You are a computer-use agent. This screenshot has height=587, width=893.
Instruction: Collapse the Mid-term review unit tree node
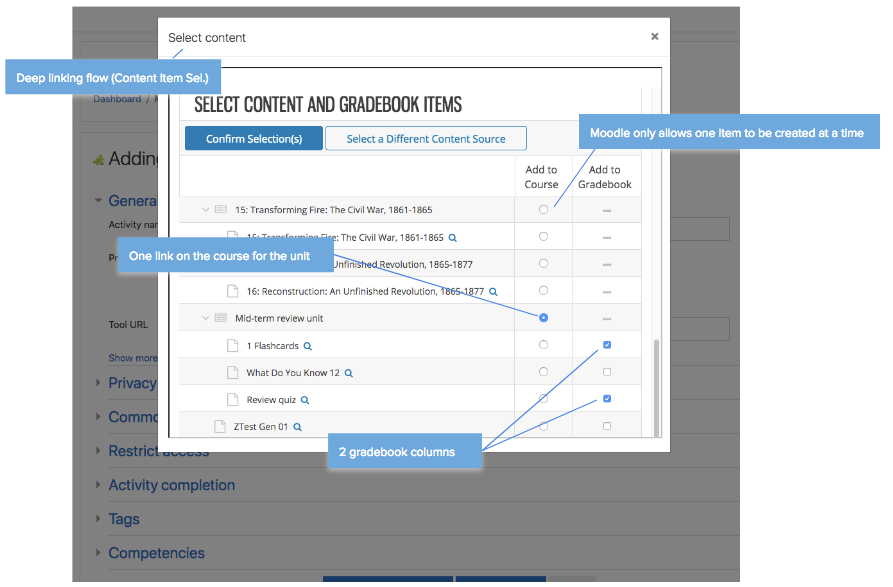tap(206, 319)
